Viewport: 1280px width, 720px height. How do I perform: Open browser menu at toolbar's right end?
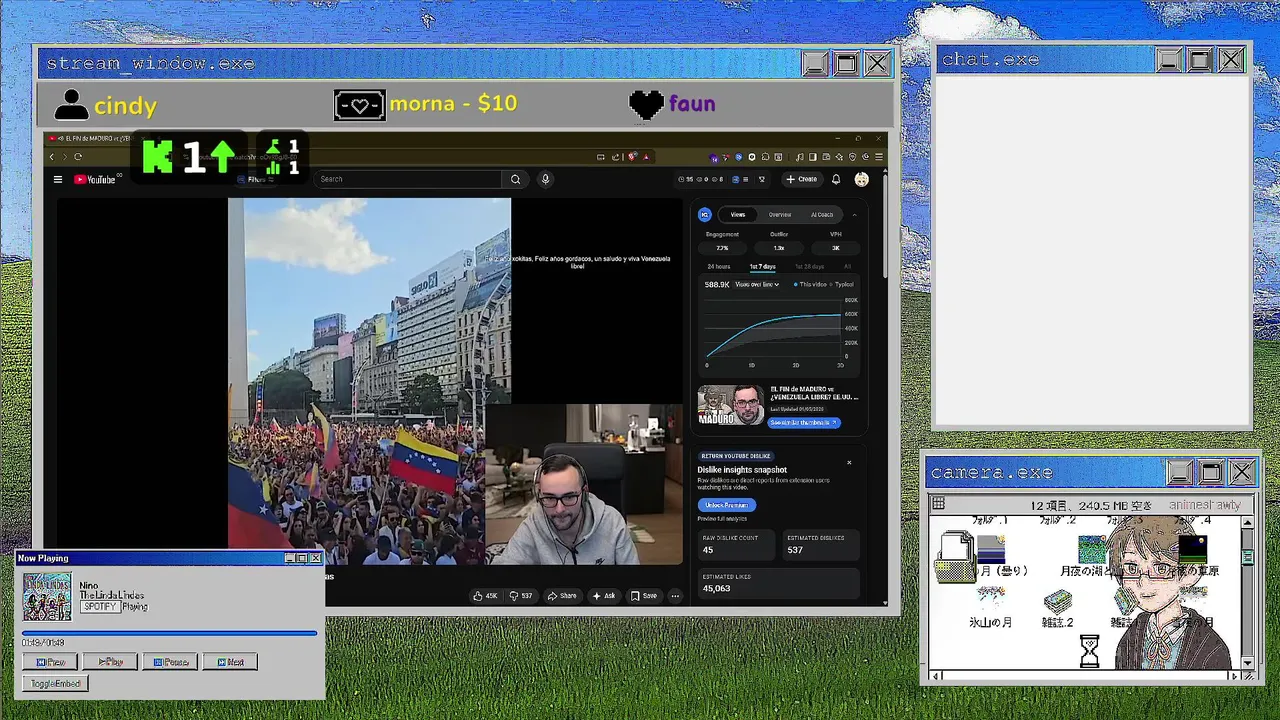click(x=878, y=157)
